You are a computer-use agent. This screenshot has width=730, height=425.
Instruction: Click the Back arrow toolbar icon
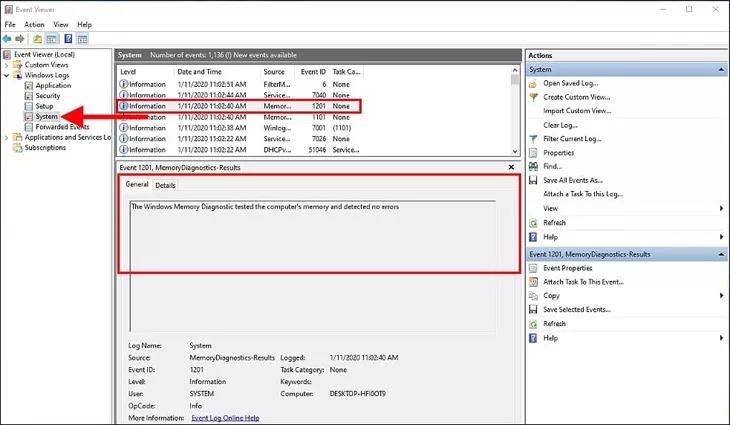[7, 39]
